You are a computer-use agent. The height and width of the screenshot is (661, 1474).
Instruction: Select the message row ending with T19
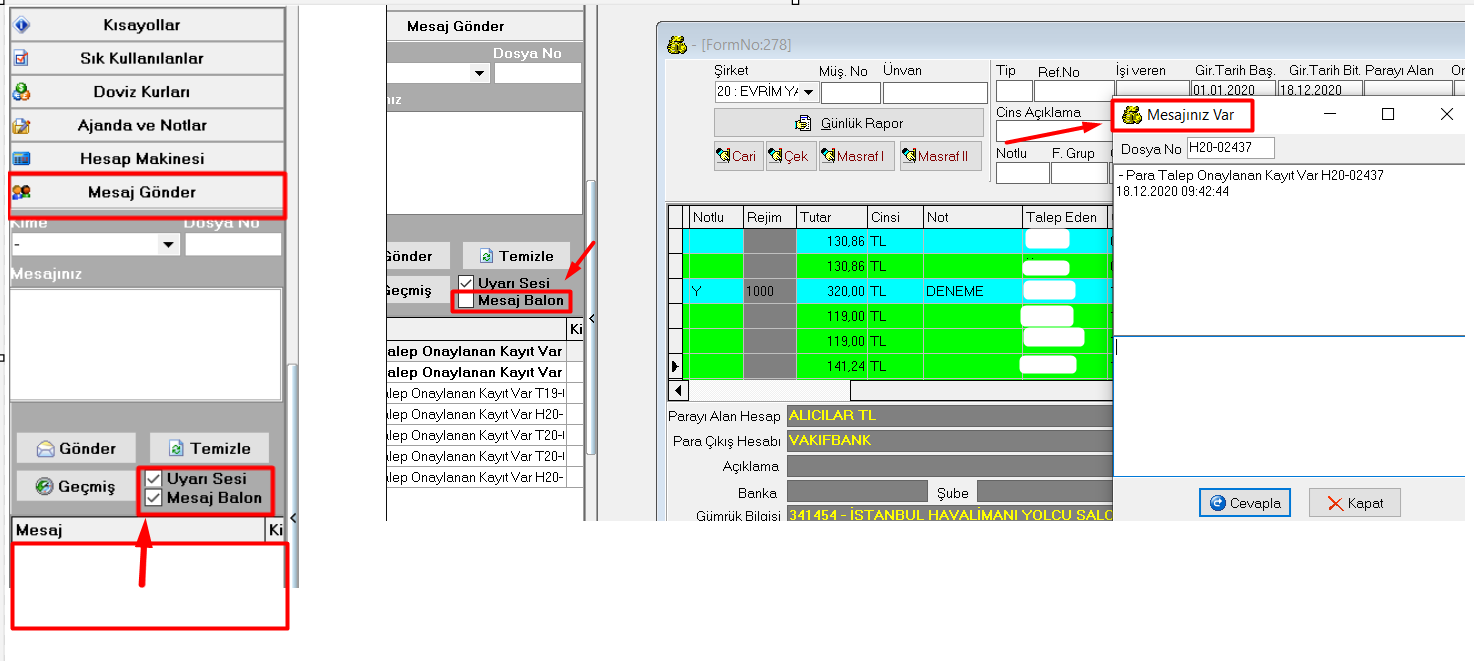coord(476,394)
